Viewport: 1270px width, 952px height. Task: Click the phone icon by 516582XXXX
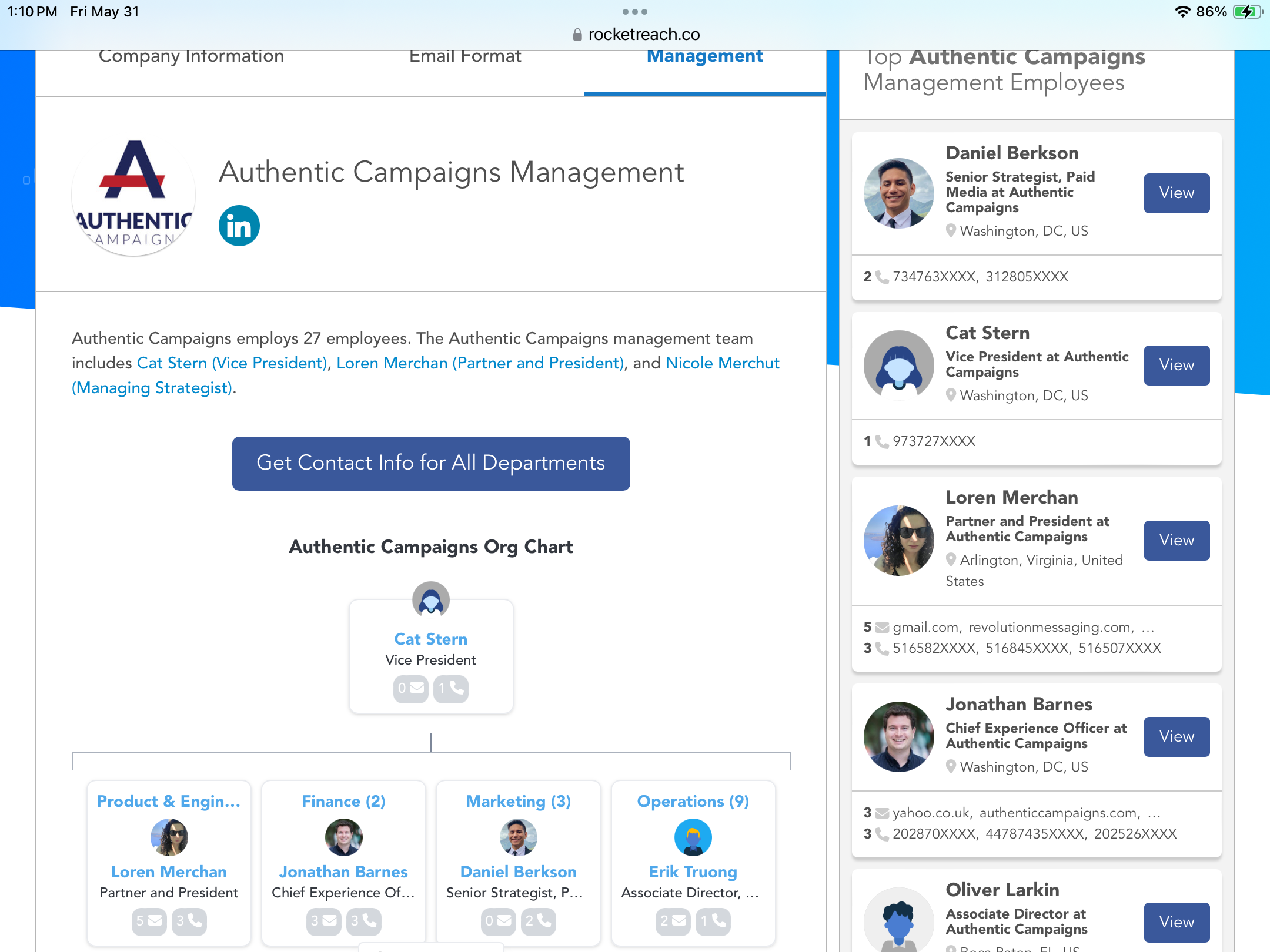click(882, 648)
